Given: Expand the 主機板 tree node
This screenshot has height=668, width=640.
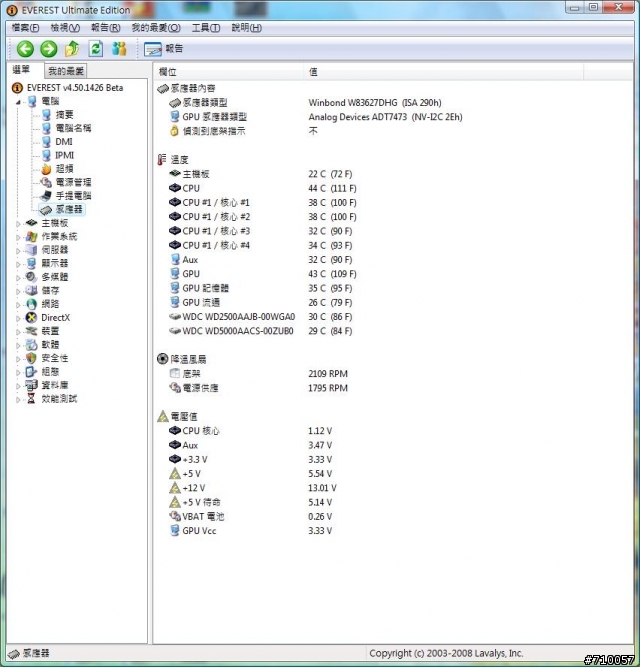Looking at the screenshot, I should [18, 223].
